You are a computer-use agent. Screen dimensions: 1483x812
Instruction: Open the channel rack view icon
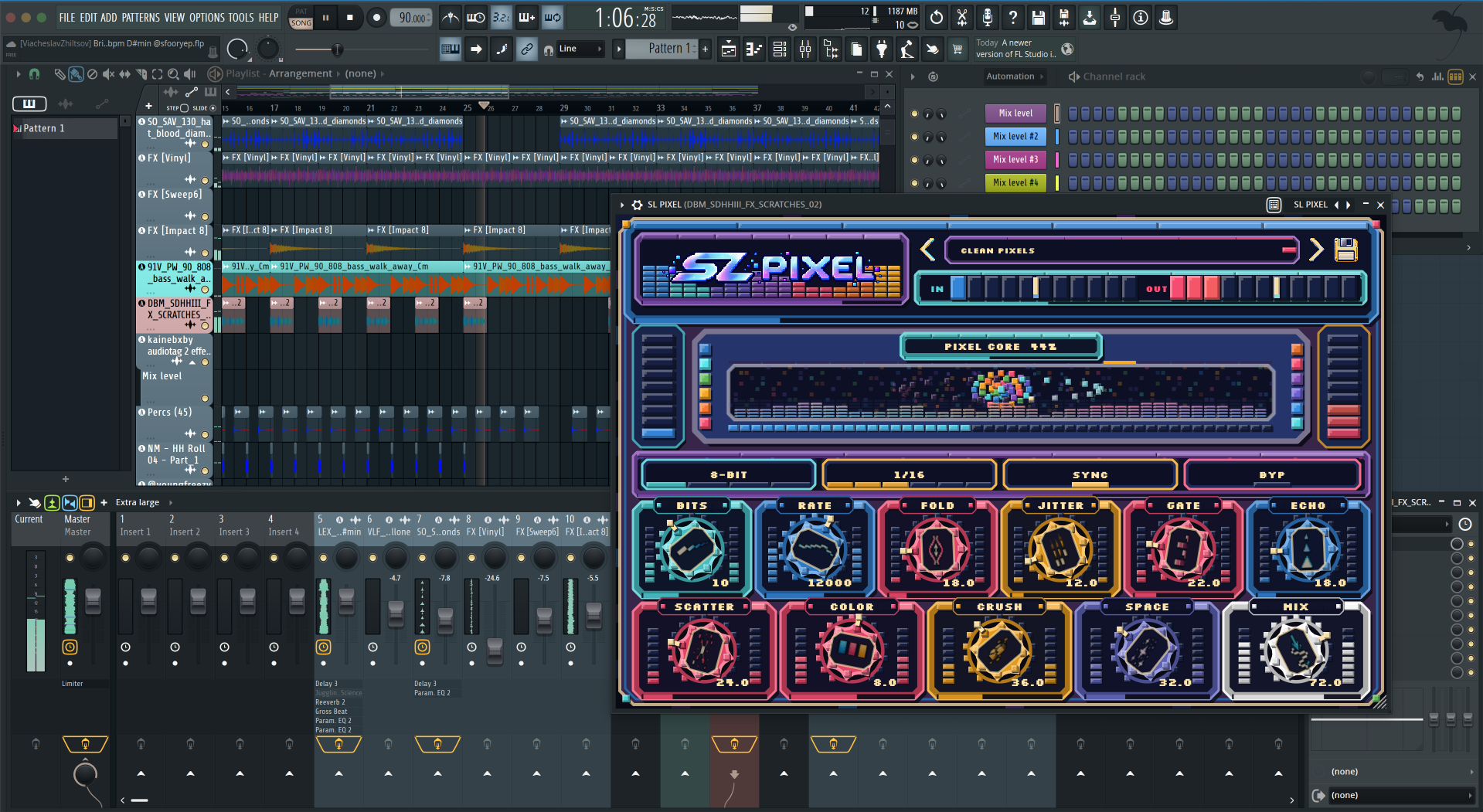[x=780, y=49]
